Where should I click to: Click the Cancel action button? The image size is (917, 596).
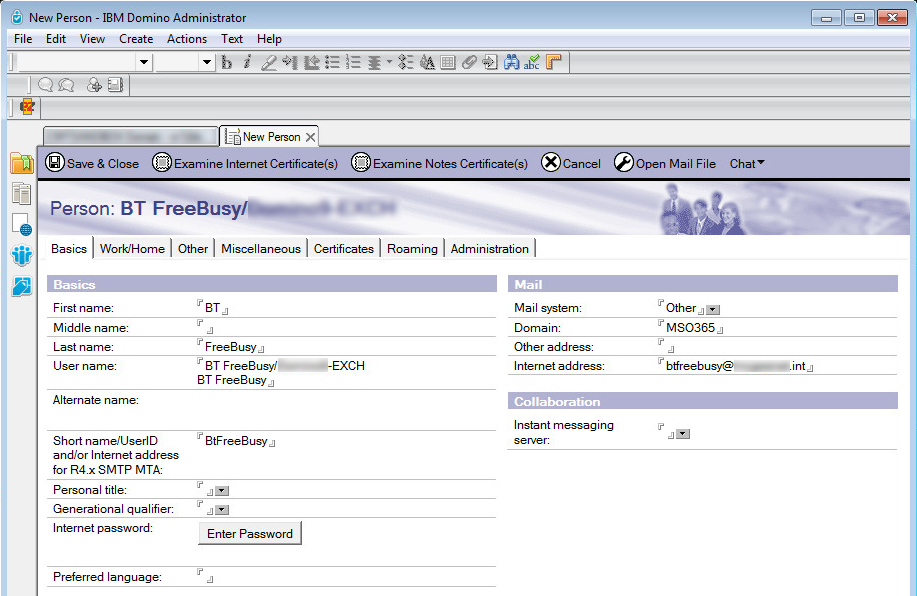(x=571, y=163)
